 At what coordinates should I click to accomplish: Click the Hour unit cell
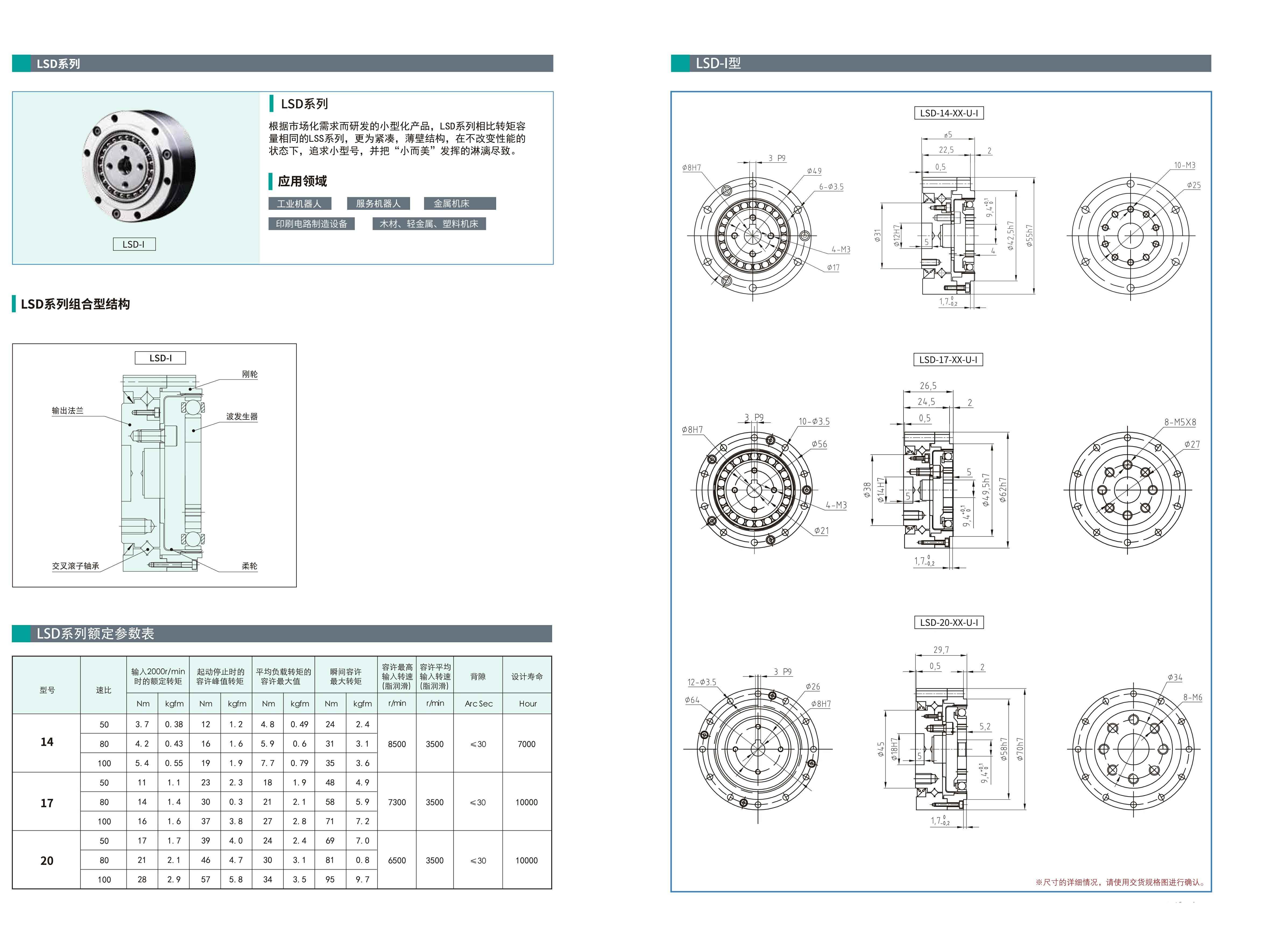pyautogui.click(x=528, y=703)
